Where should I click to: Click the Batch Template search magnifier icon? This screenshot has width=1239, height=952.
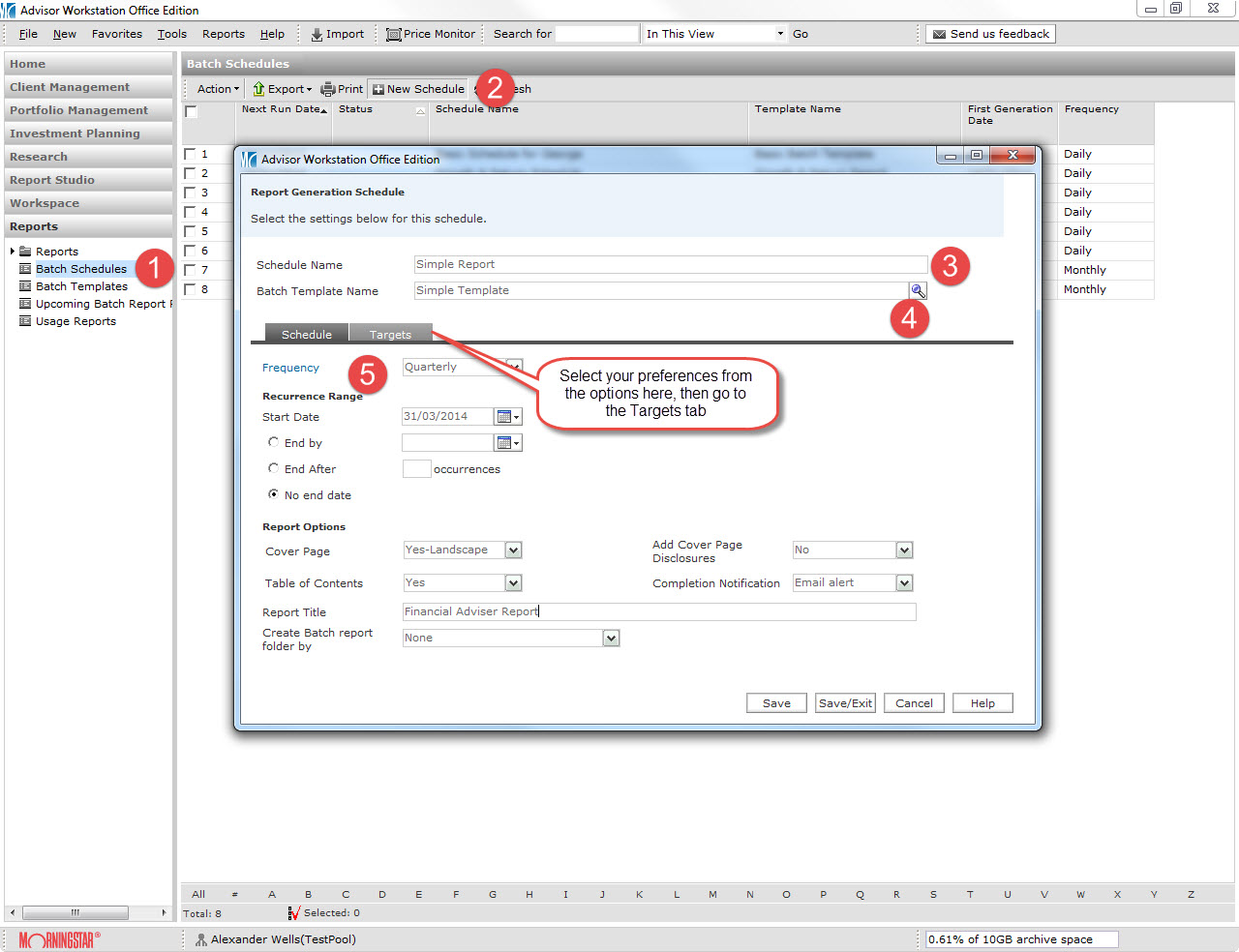tap(918, 291)
